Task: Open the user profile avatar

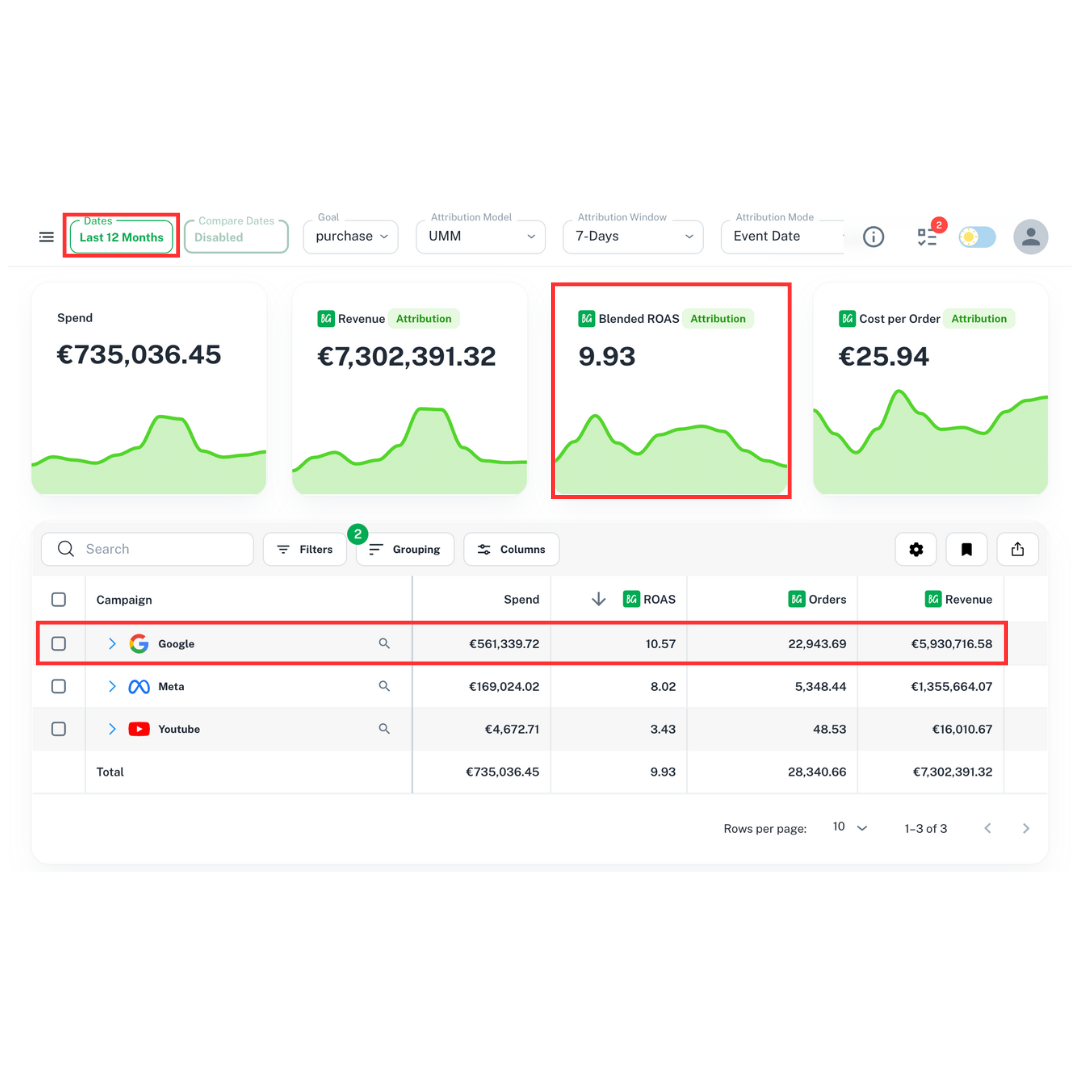Action: point(1030,237)
